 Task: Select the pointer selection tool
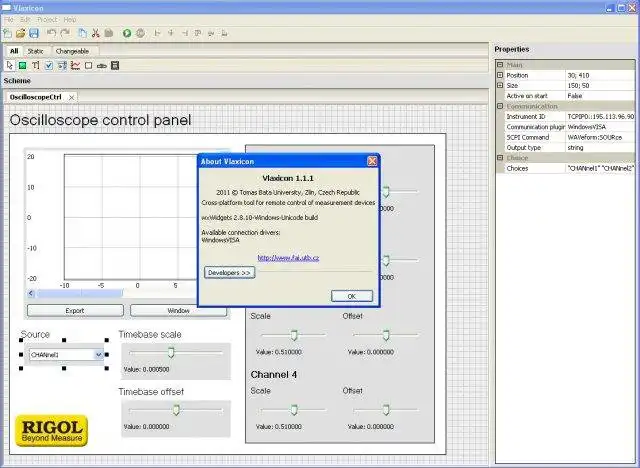(9, 65)
